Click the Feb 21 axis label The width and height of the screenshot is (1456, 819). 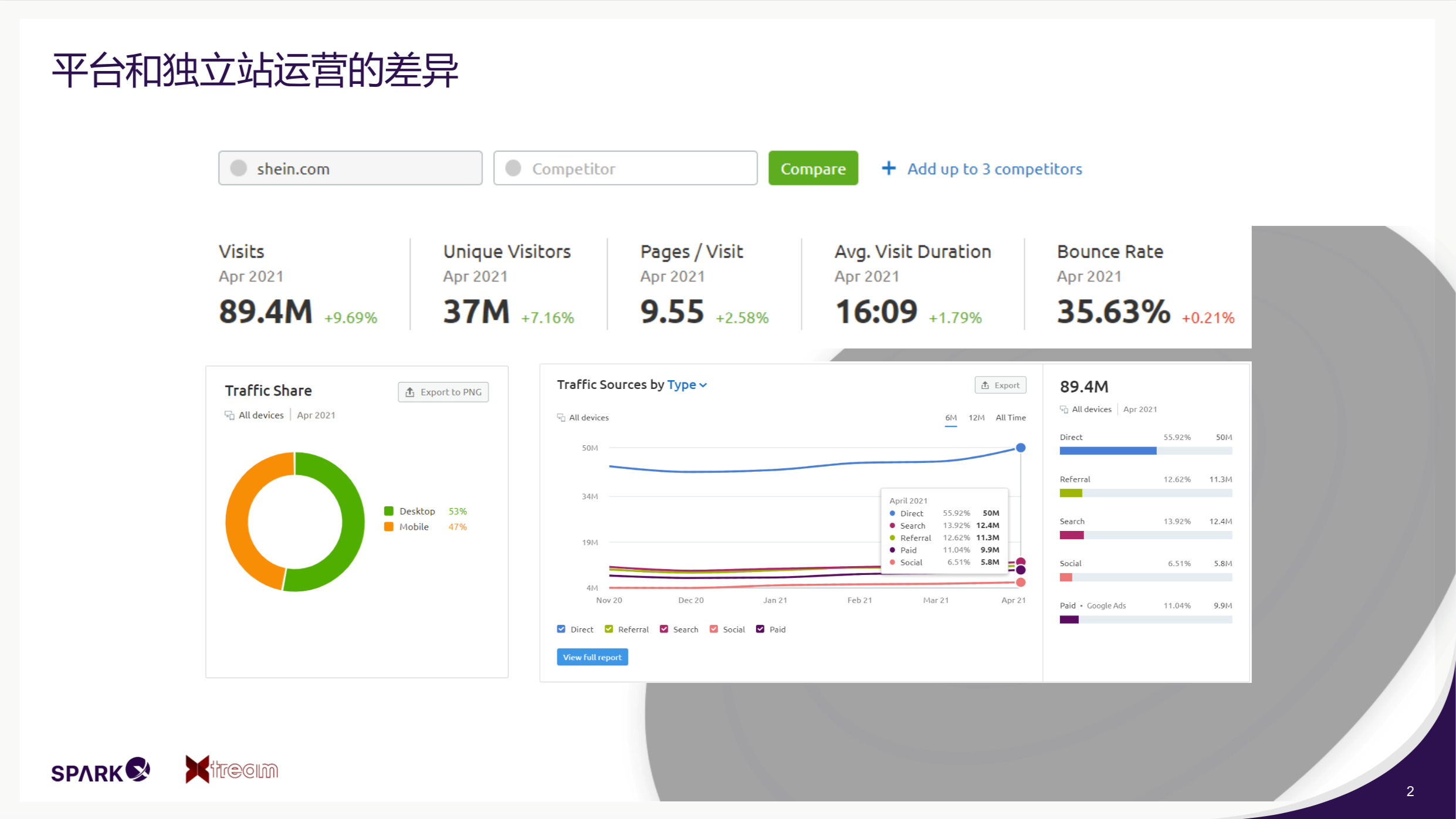tap(859, 600)
